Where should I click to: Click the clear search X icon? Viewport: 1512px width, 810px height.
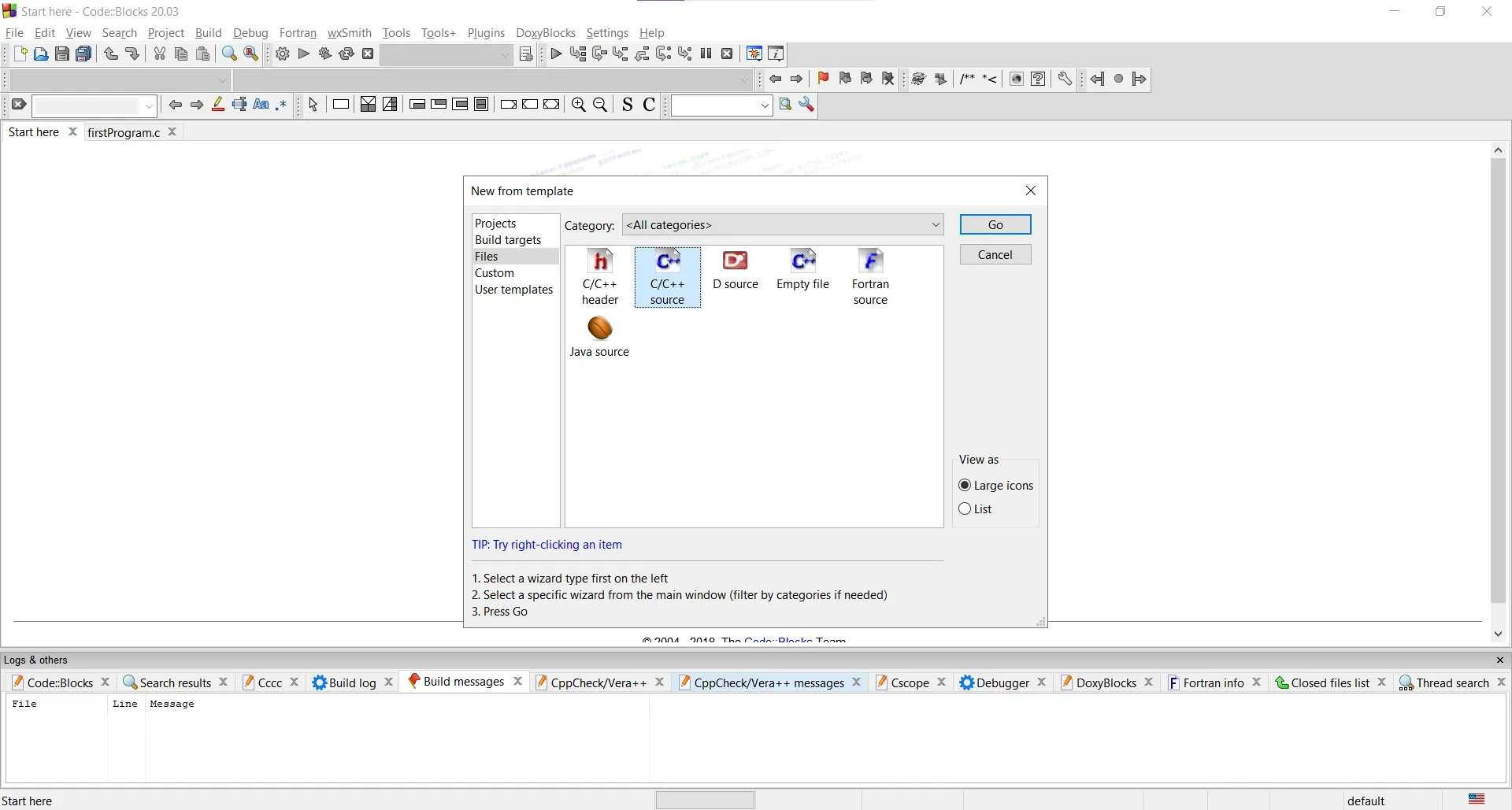[x=19, y=105]
